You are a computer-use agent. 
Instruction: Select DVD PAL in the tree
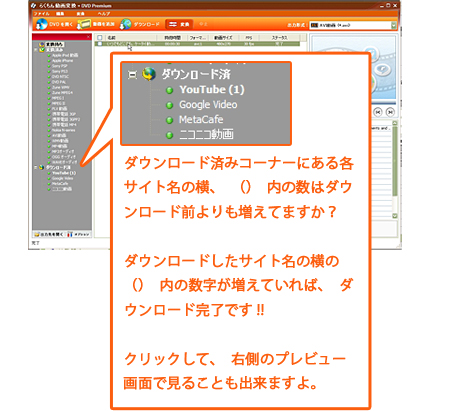59,82
